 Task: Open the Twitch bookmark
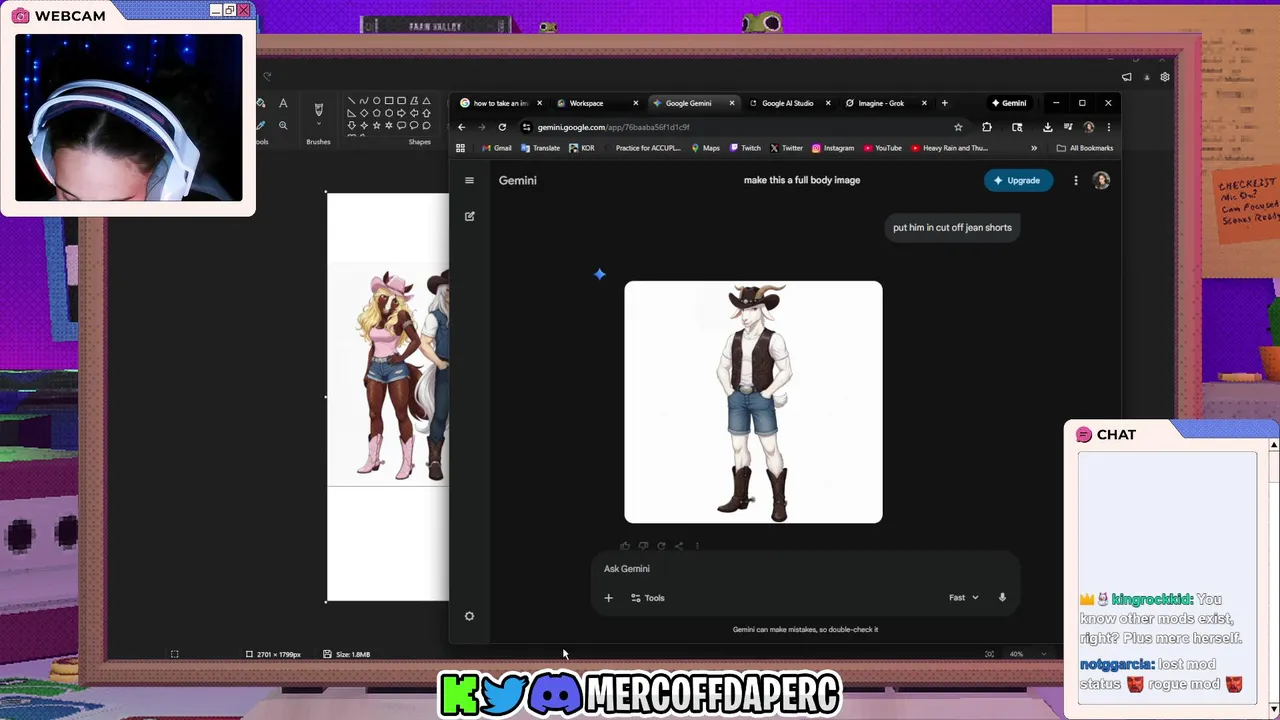coord(745,148)
